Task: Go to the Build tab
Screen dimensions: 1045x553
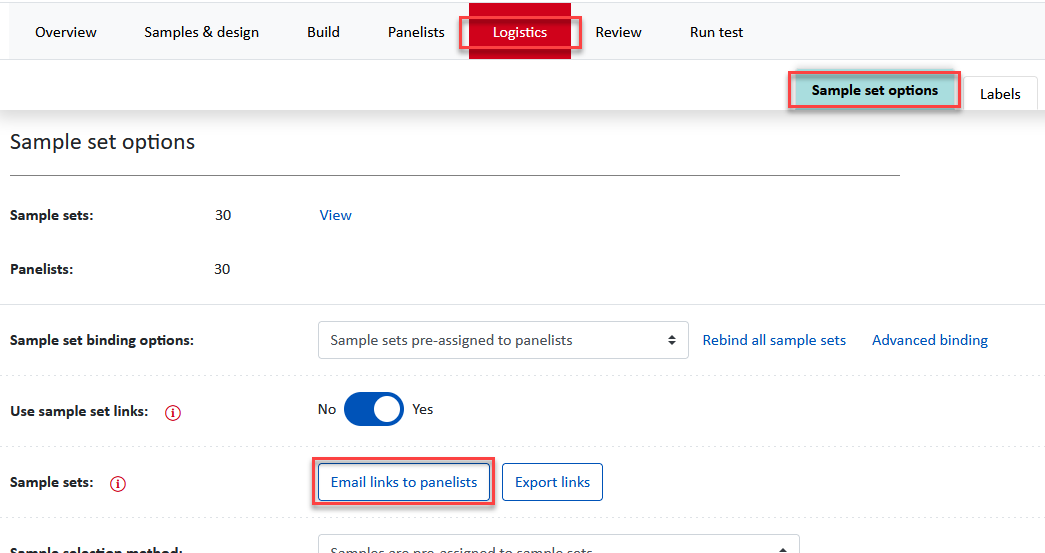Action: [323, 32]
